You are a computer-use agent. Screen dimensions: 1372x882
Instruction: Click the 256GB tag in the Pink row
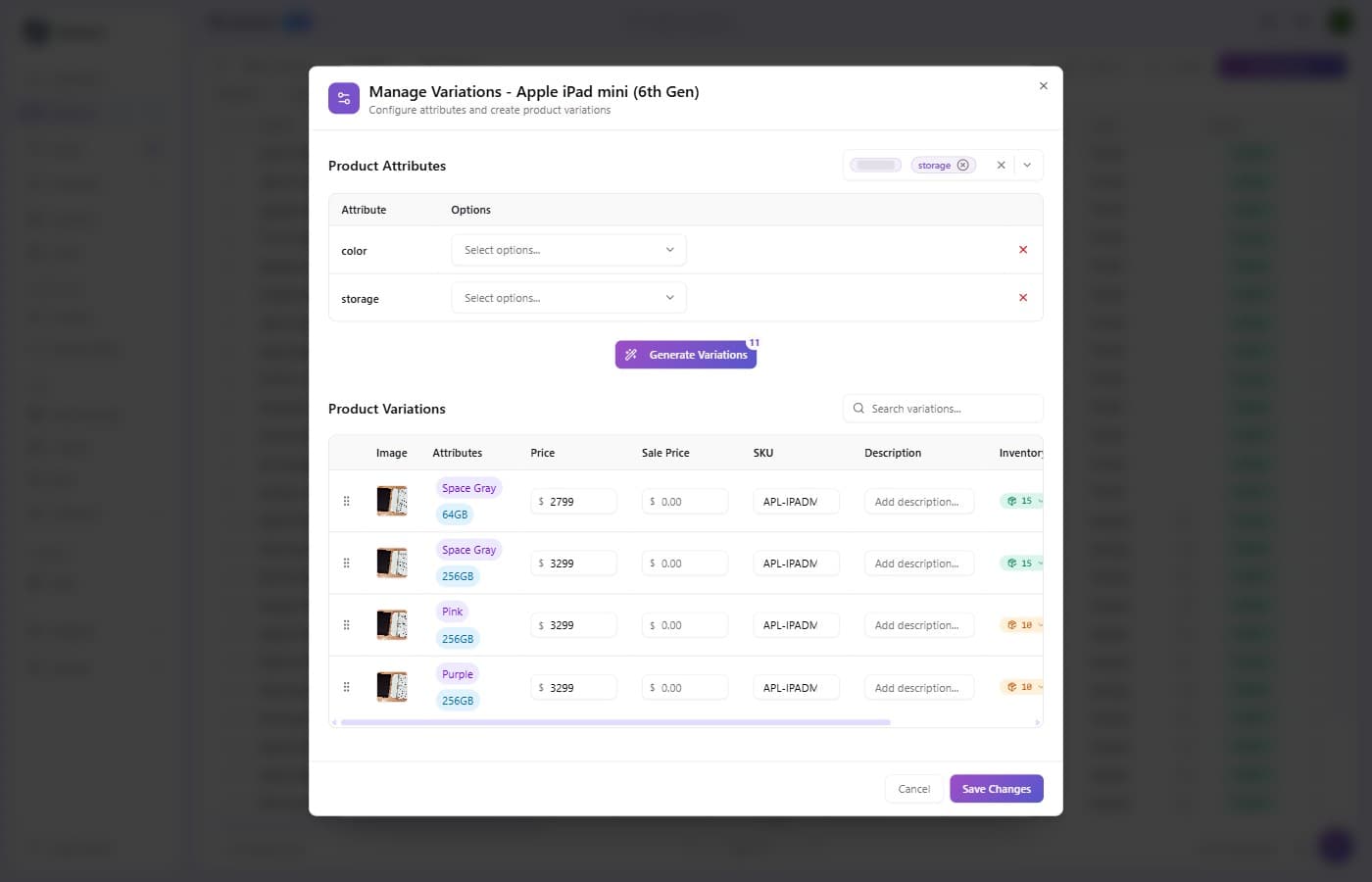[458, 639]
